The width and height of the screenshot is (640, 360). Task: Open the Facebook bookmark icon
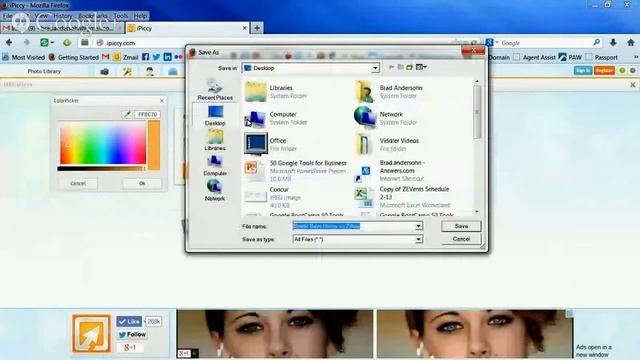click(x=145, y=57)
